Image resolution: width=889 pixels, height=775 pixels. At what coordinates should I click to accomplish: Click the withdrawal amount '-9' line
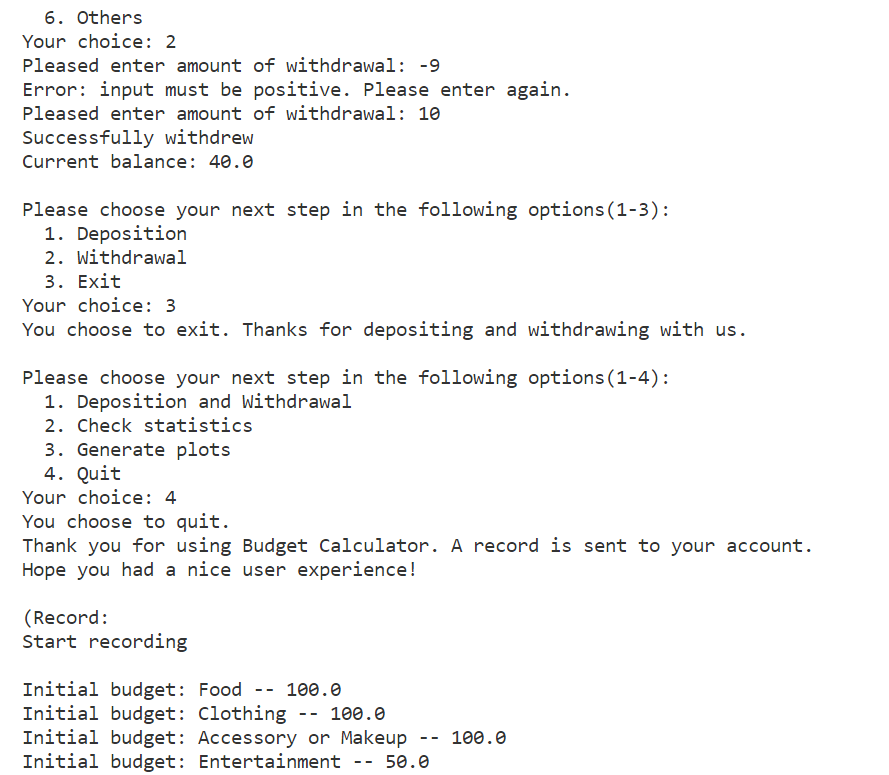pyautogui.click(x=231, y=66)
